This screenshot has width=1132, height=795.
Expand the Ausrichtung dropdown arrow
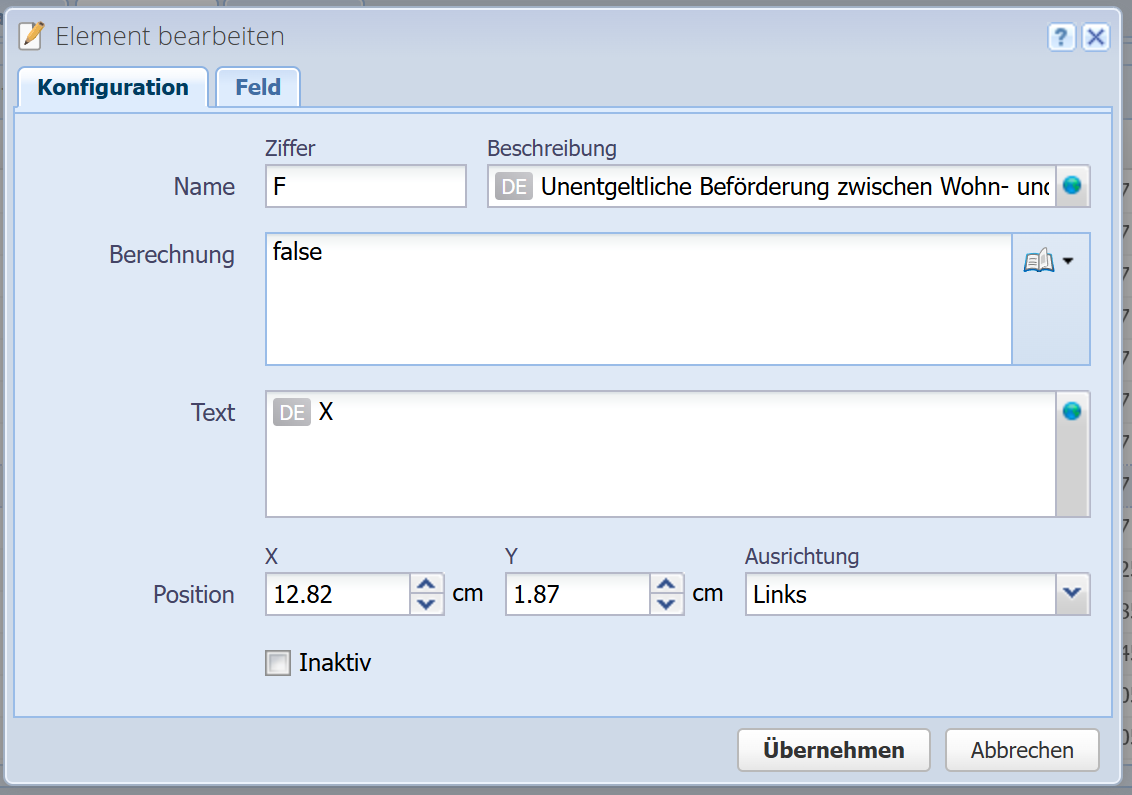(1072, 594)
